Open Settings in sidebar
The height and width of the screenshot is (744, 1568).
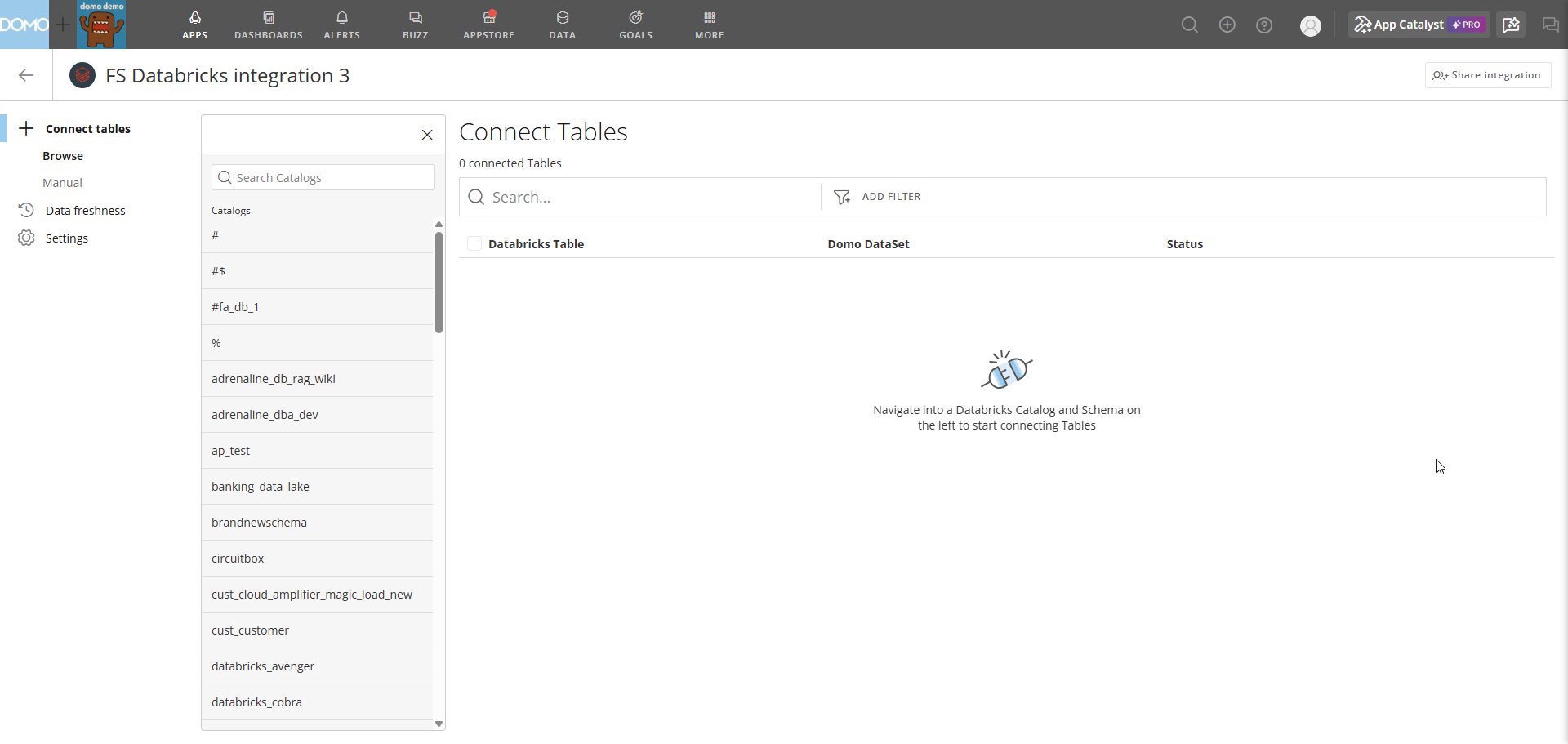tap(67, 238)
